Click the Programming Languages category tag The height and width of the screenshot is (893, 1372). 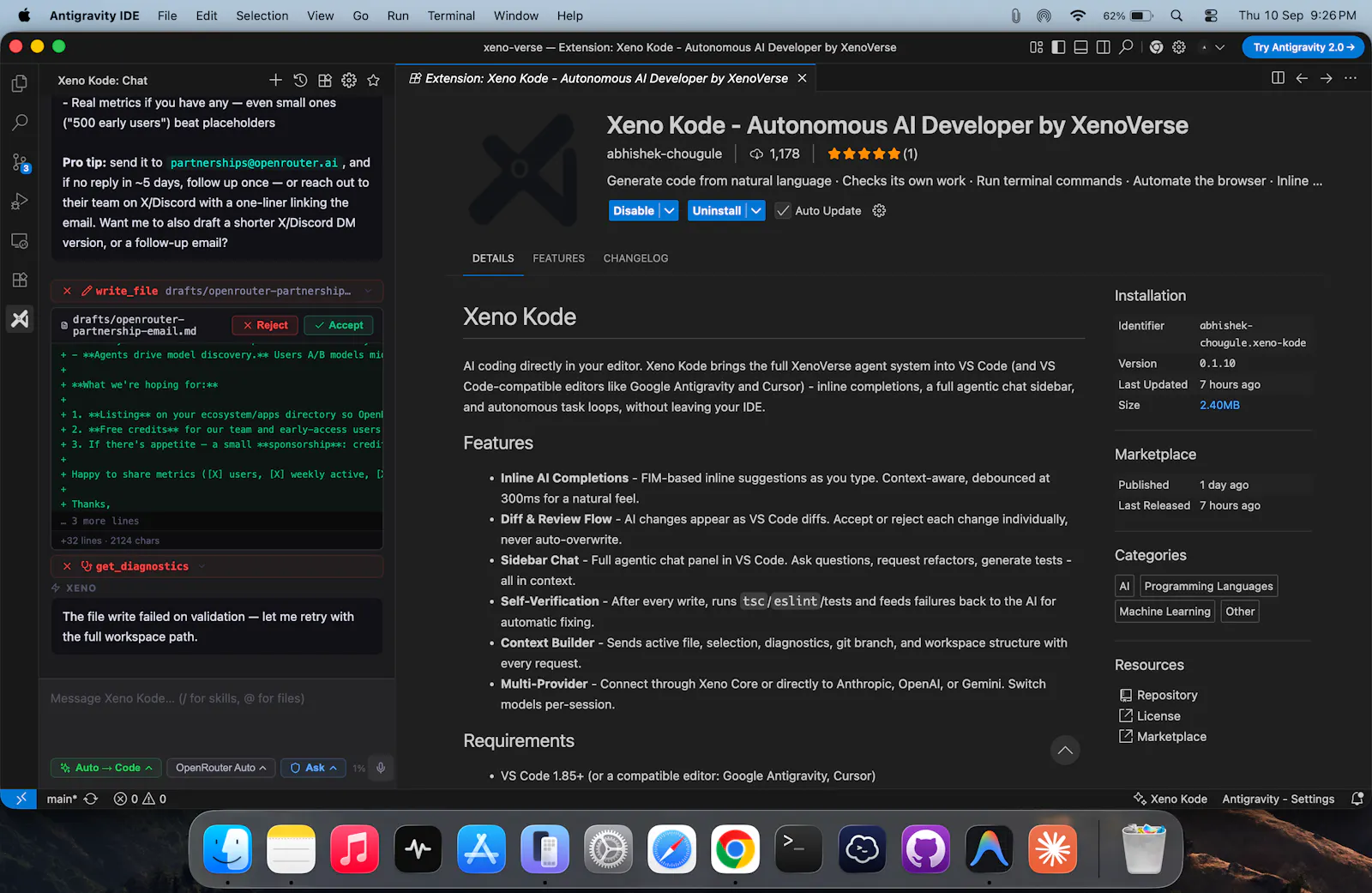(x=1208, y=586)
